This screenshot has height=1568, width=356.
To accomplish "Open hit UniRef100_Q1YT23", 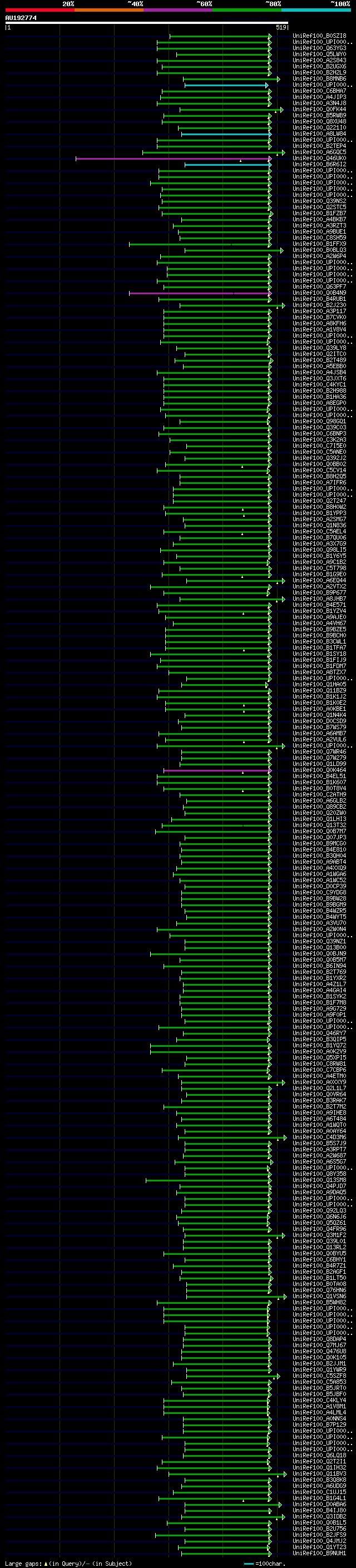I will coord(319,1547).
